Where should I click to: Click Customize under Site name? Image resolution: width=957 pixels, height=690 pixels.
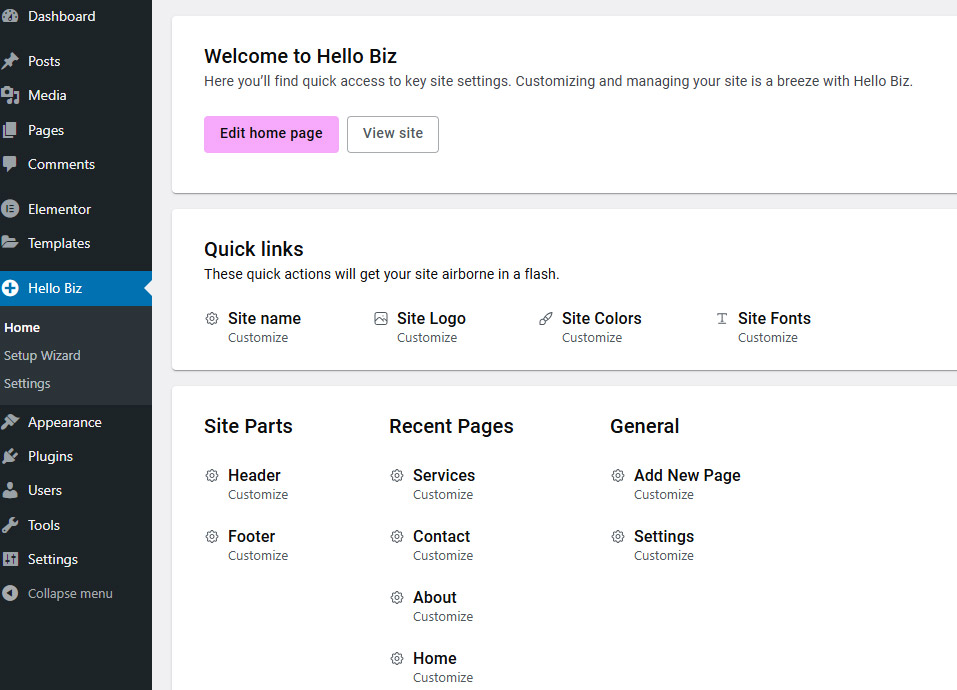click(x=258, y=337)
